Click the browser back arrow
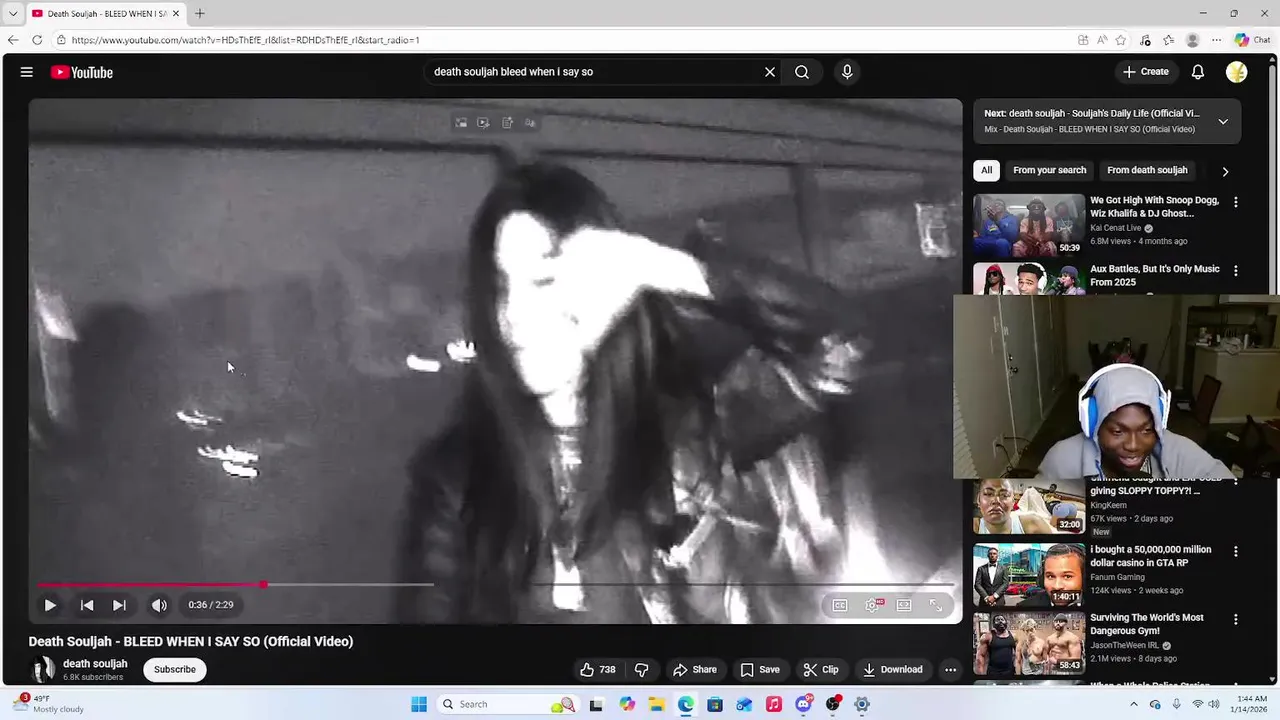Viewport: 1280px width, 720px height. coord(13,40)
